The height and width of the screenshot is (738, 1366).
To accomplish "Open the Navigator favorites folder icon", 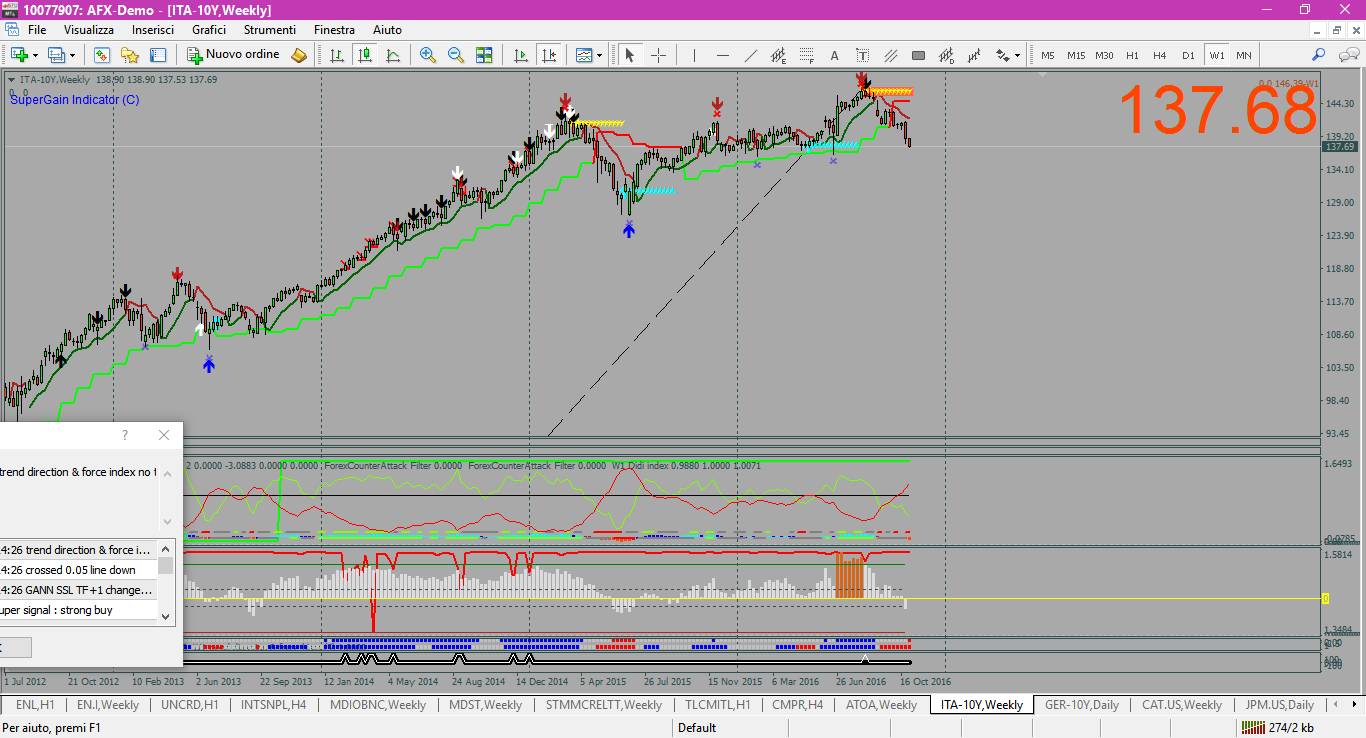I will click(129, 55).
